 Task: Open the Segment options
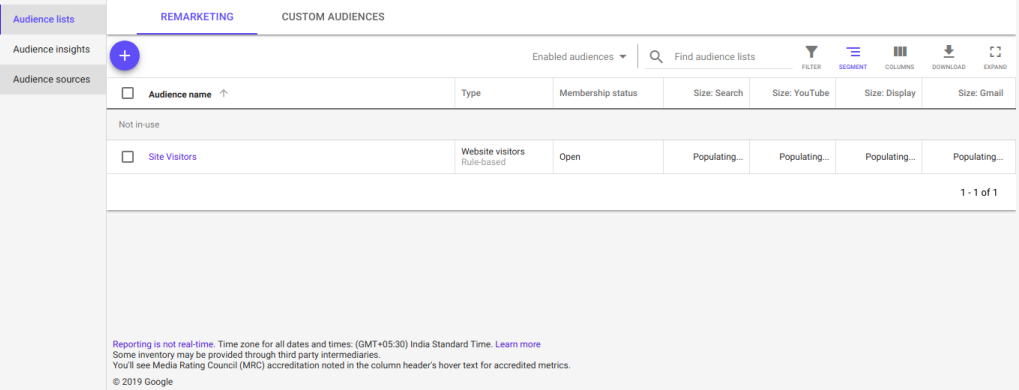point(853,57)
